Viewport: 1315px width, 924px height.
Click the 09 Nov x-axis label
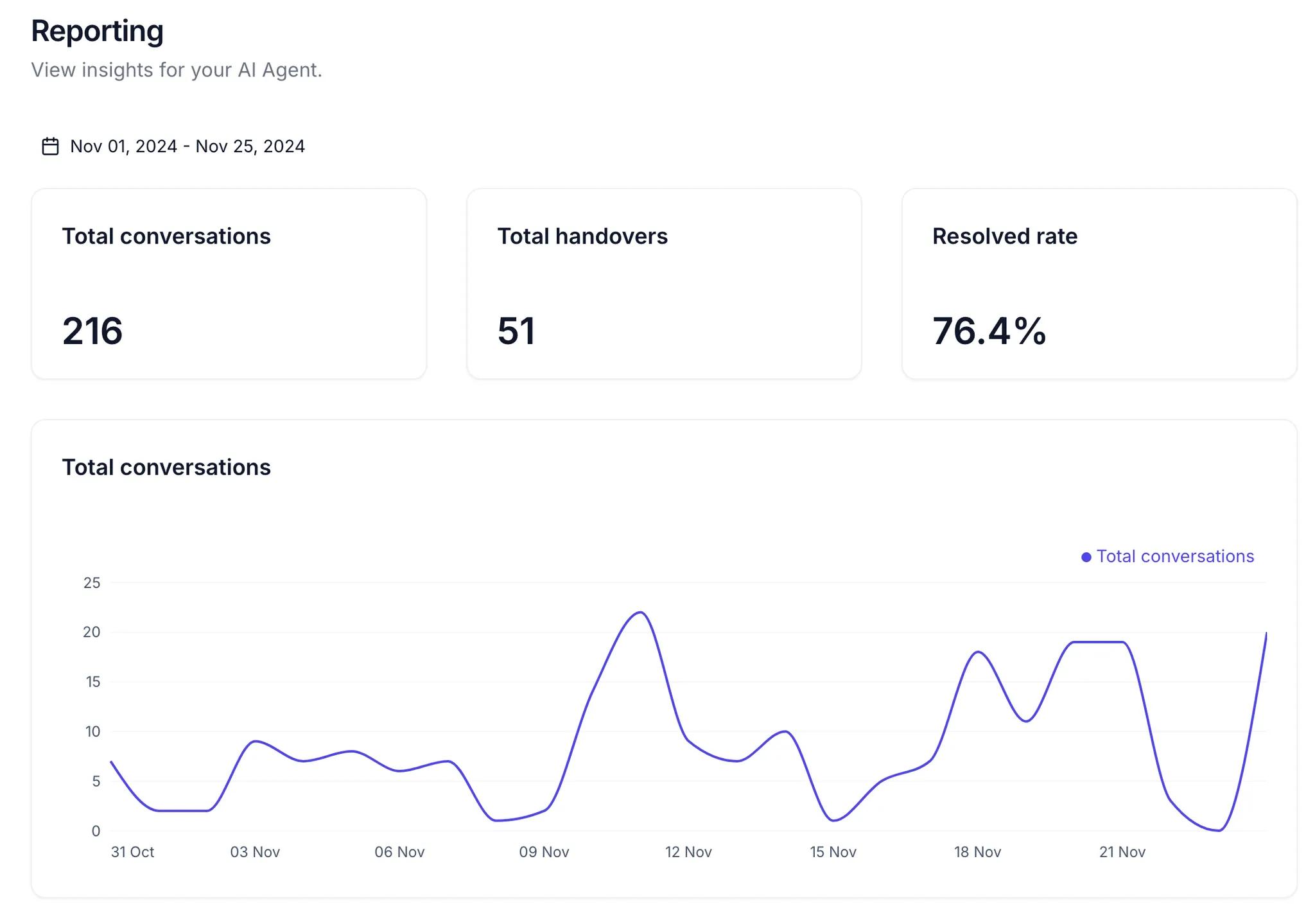pyautogui.click(x=544, y=851)
